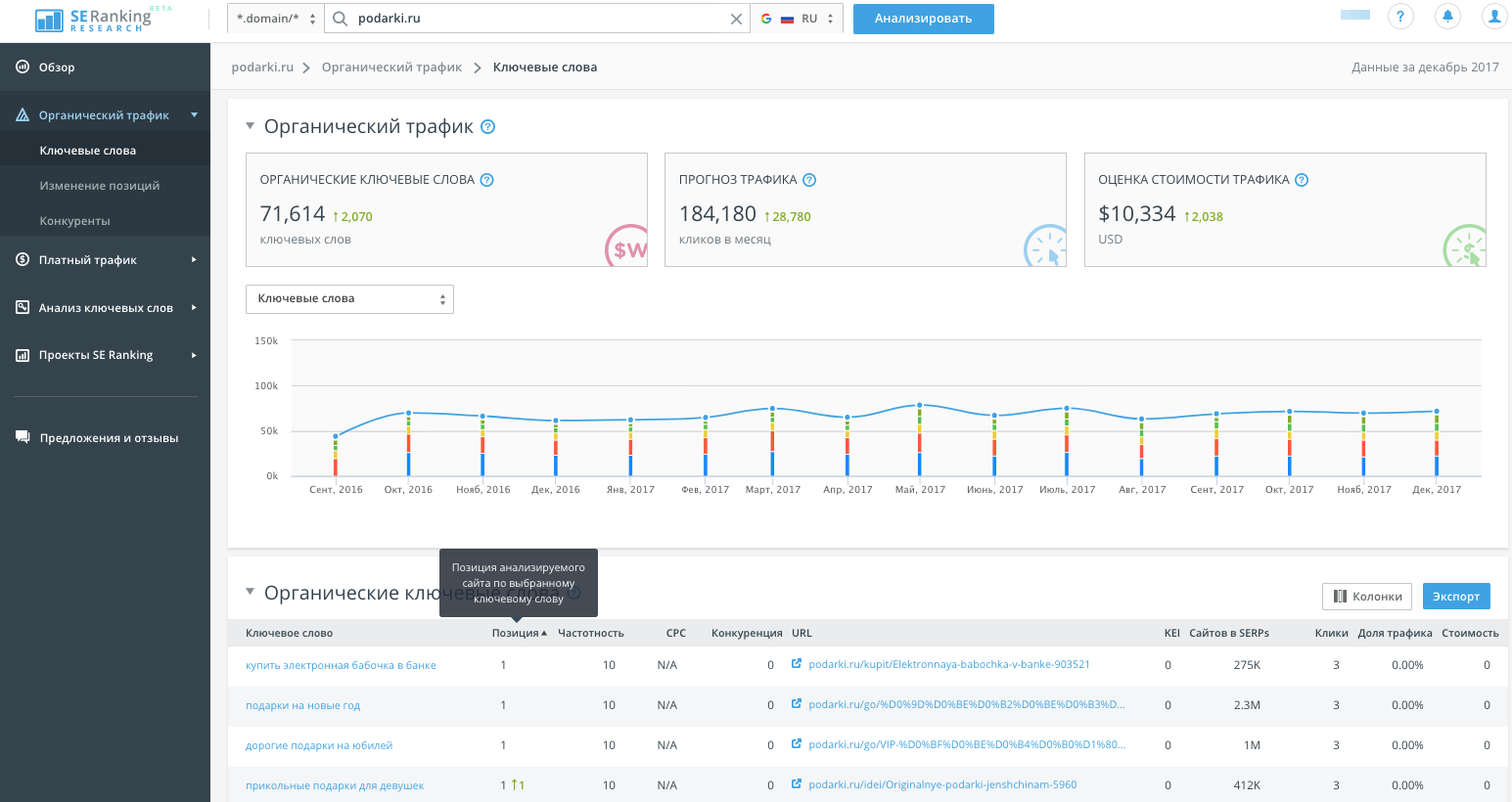Open URL podarki.ru/kupit/Elektronnaya-babochka-v-banke-903521
The image size is (1512, 802).
tap(949, 664)
